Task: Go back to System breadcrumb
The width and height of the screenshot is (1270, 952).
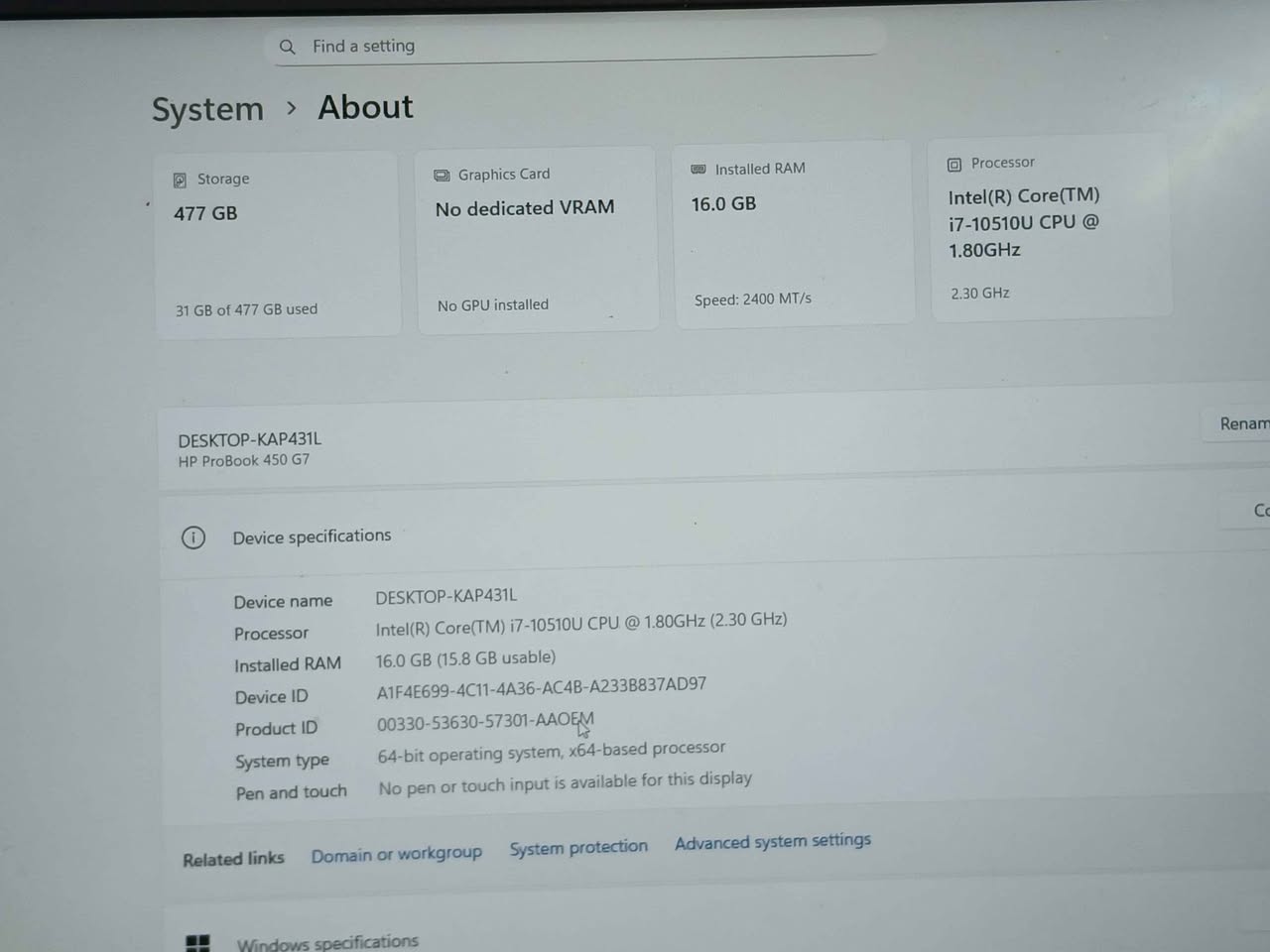Action: pos(207,109)
